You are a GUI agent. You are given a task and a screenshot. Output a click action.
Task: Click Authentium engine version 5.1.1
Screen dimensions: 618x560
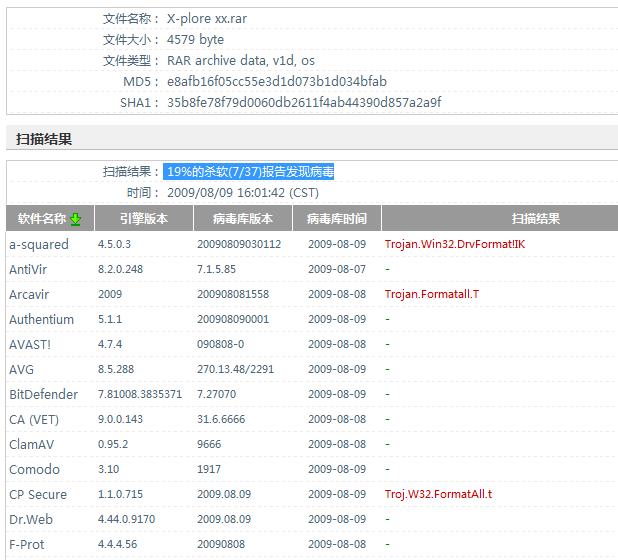tap(110, 319)
